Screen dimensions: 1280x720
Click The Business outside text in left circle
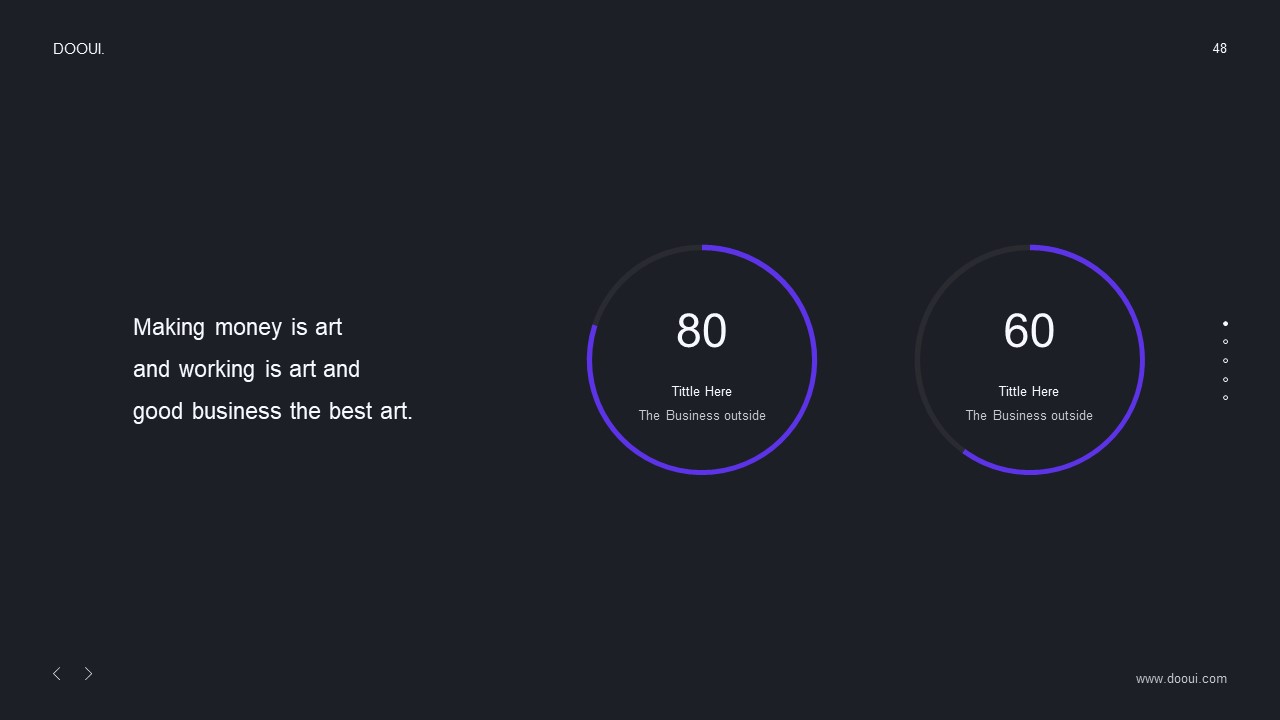point(702,416)
